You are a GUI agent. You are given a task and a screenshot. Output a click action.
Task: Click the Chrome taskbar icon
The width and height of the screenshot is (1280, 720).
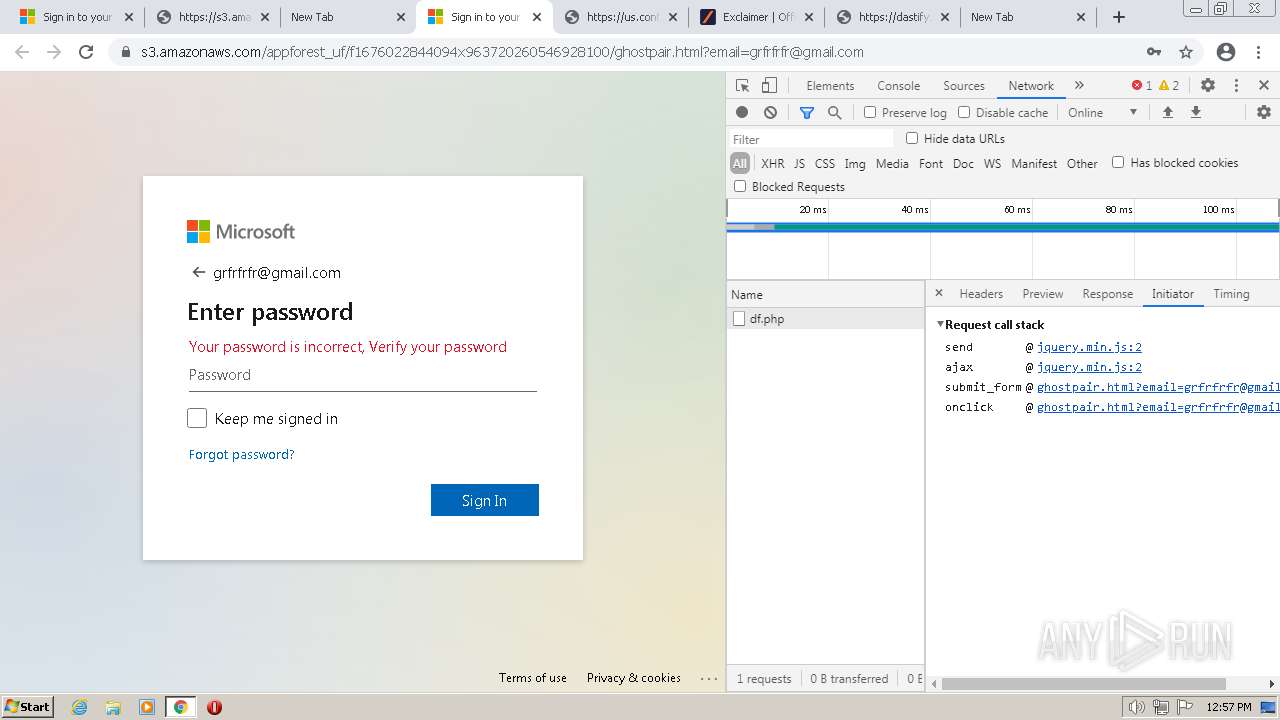(x=181, y=707)
